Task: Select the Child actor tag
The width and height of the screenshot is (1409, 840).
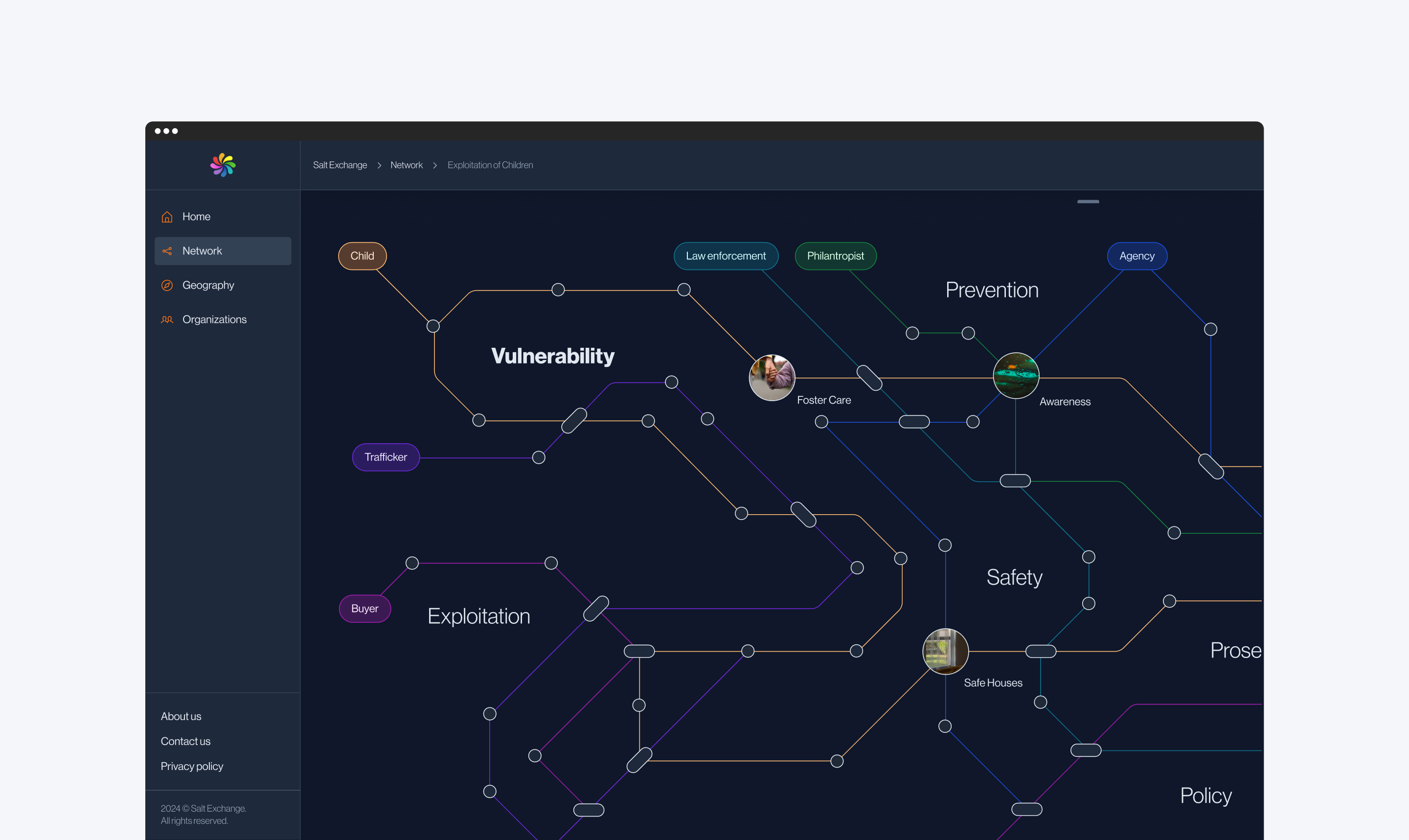Action: (362, 256)
